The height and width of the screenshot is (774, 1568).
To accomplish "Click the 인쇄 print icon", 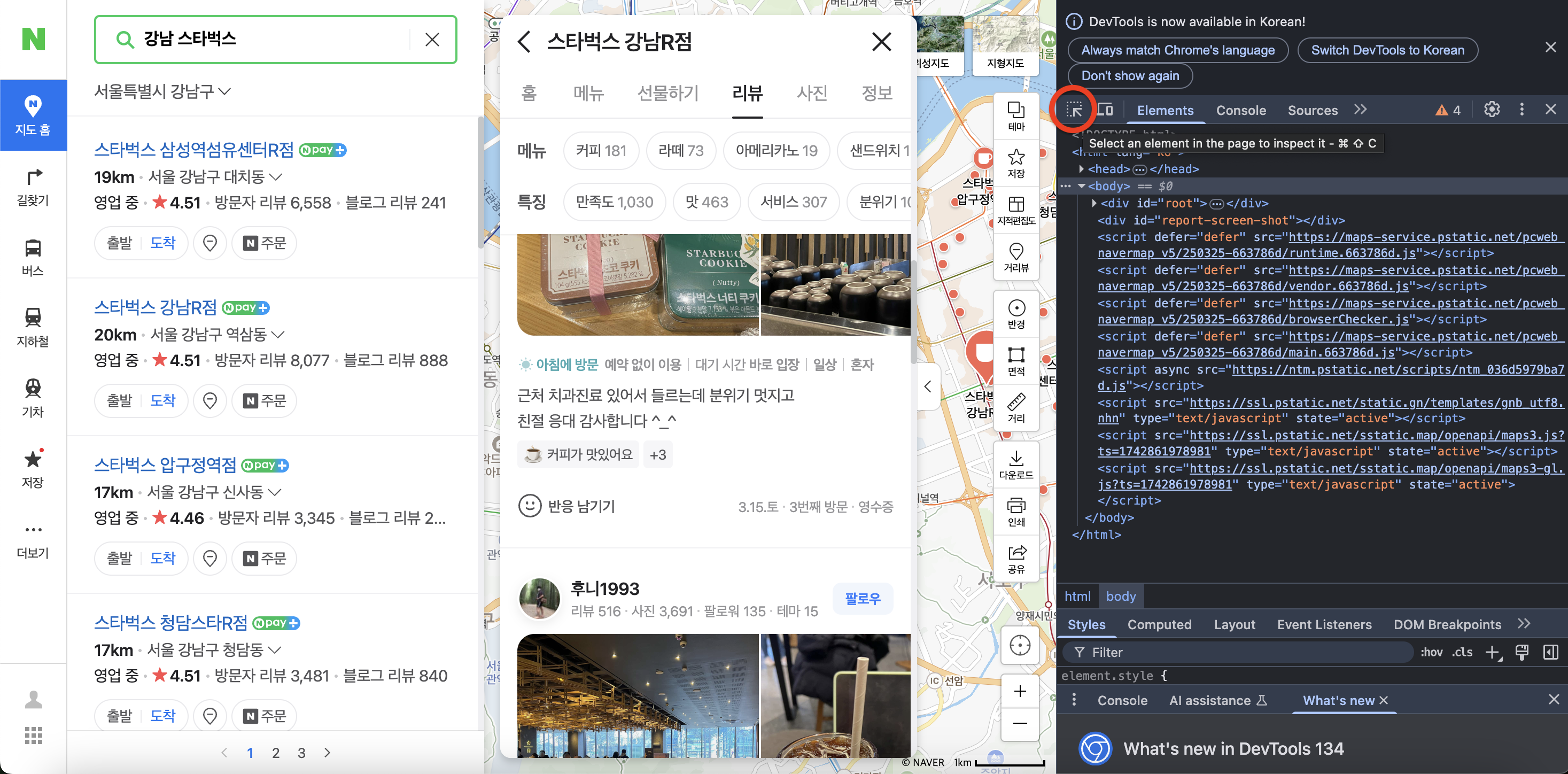I will click(x=1016, y=511).
